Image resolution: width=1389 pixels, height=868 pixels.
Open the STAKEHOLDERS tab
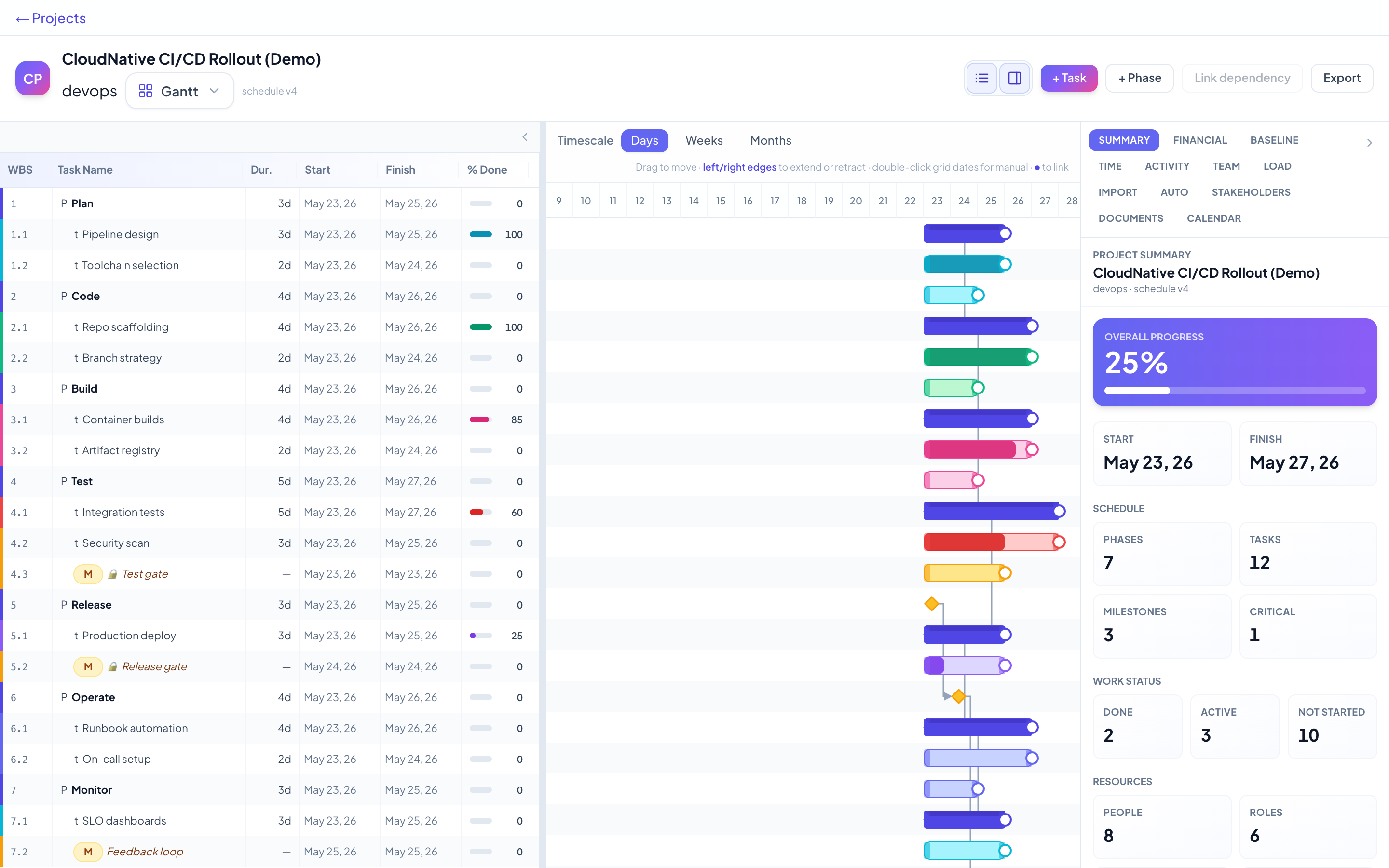[x=1251, y=192]
